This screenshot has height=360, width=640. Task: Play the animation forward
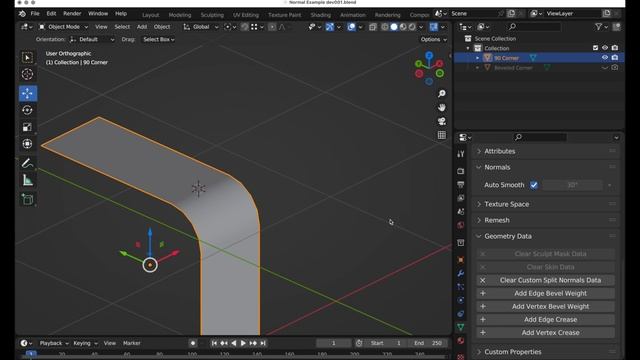[243, 343]
